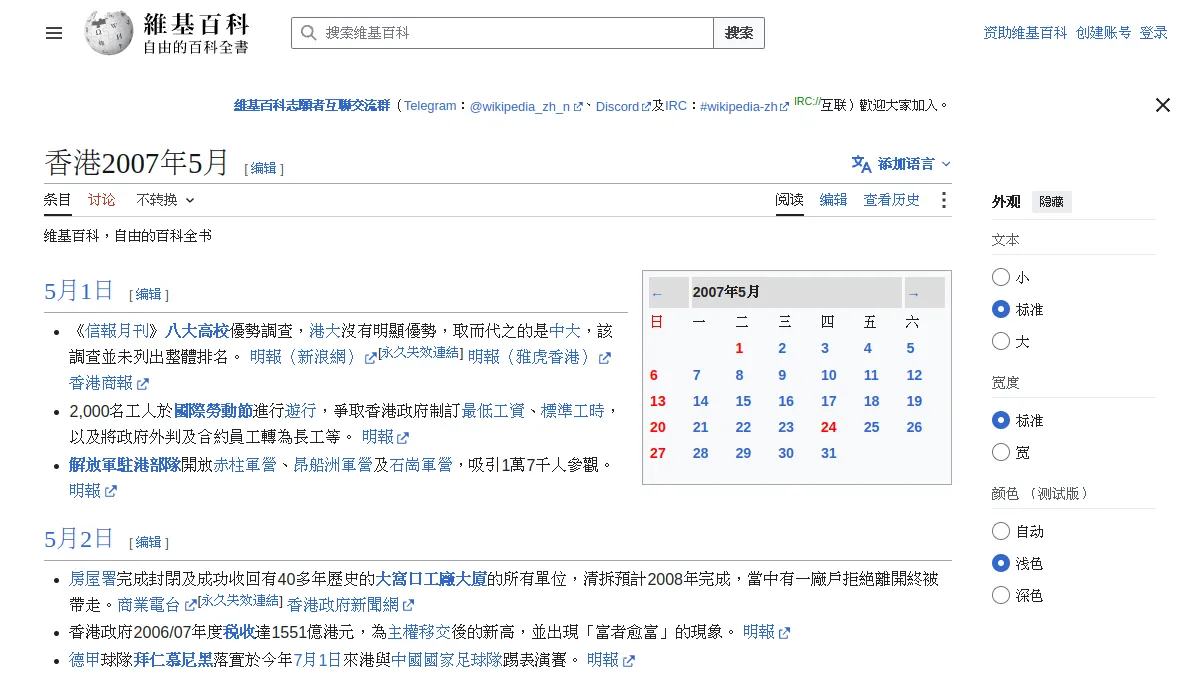This screenshot has height=675, width=1200.
Task: Open the 房屋署 link
Action: 93,579
